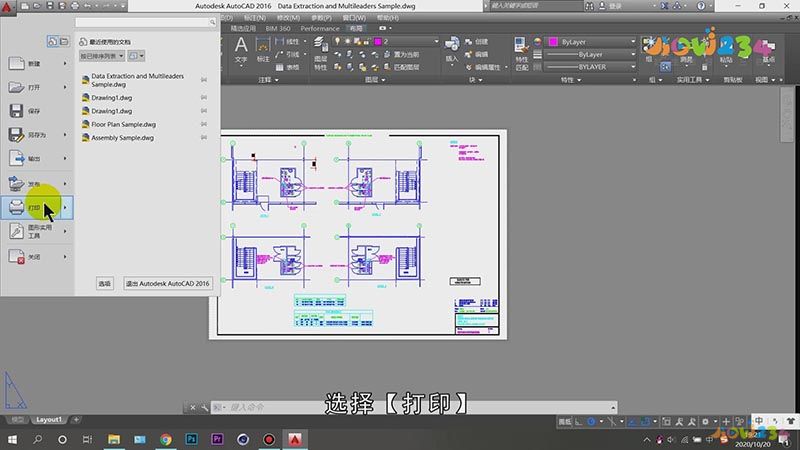The width and height of the screenshot is (800, 450).
Task: Open Layer Properties (图层特性) icon
Action: (320, 54)
